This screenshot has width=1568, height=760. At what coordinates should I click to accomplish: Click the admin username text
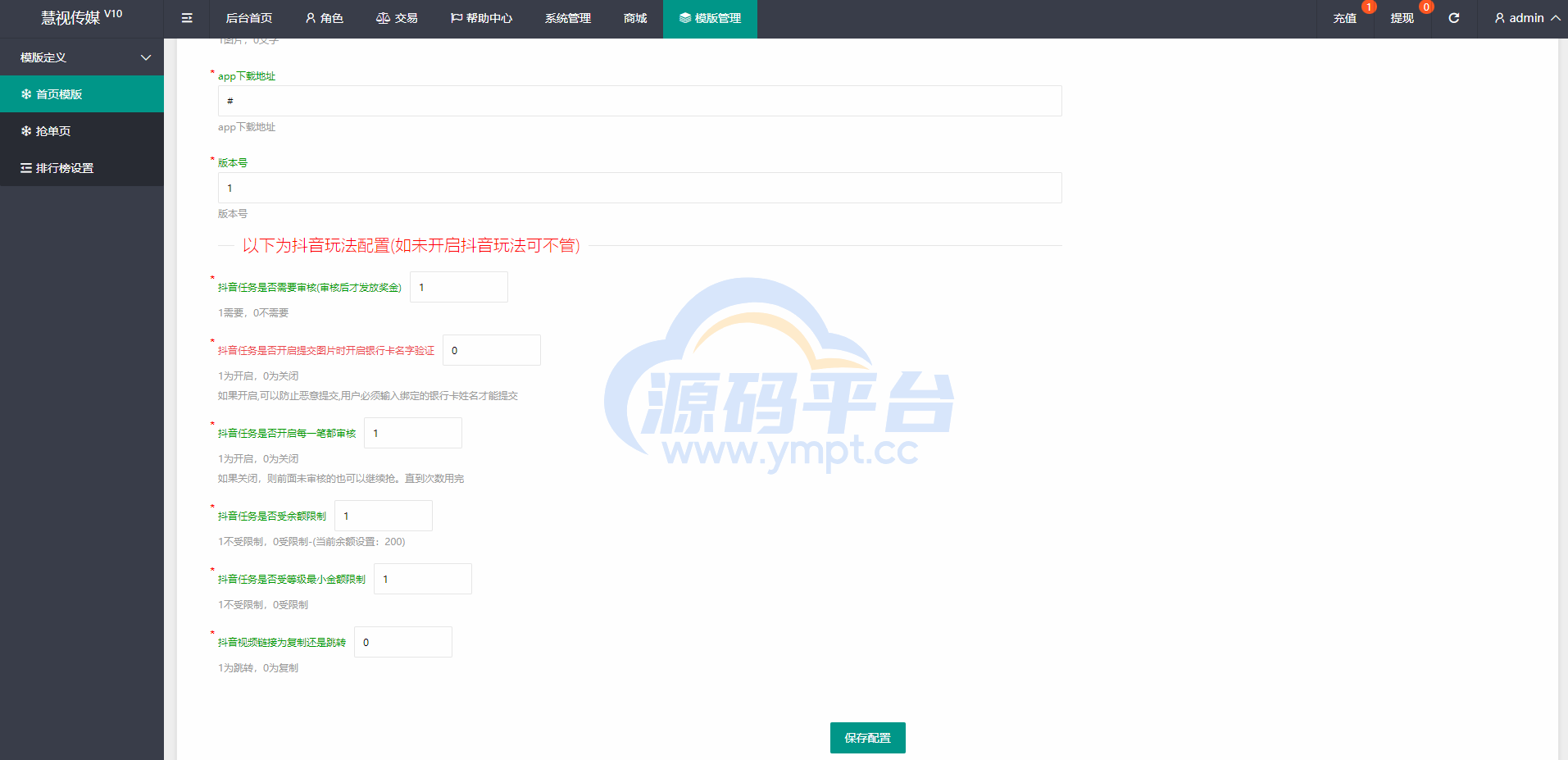coord(1526,18)
